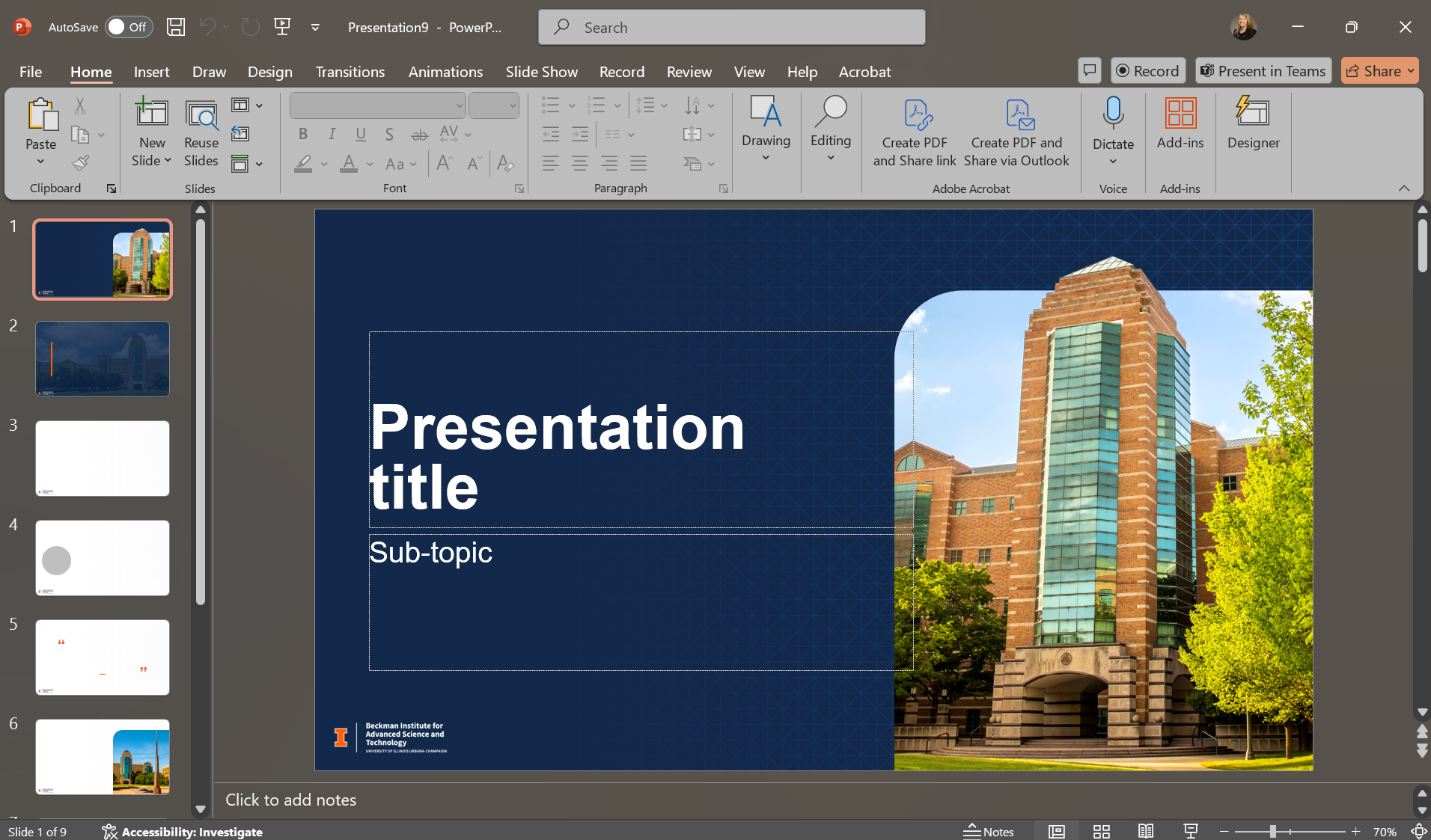Adjust the zoom slider handle

tap(1272, 831)
